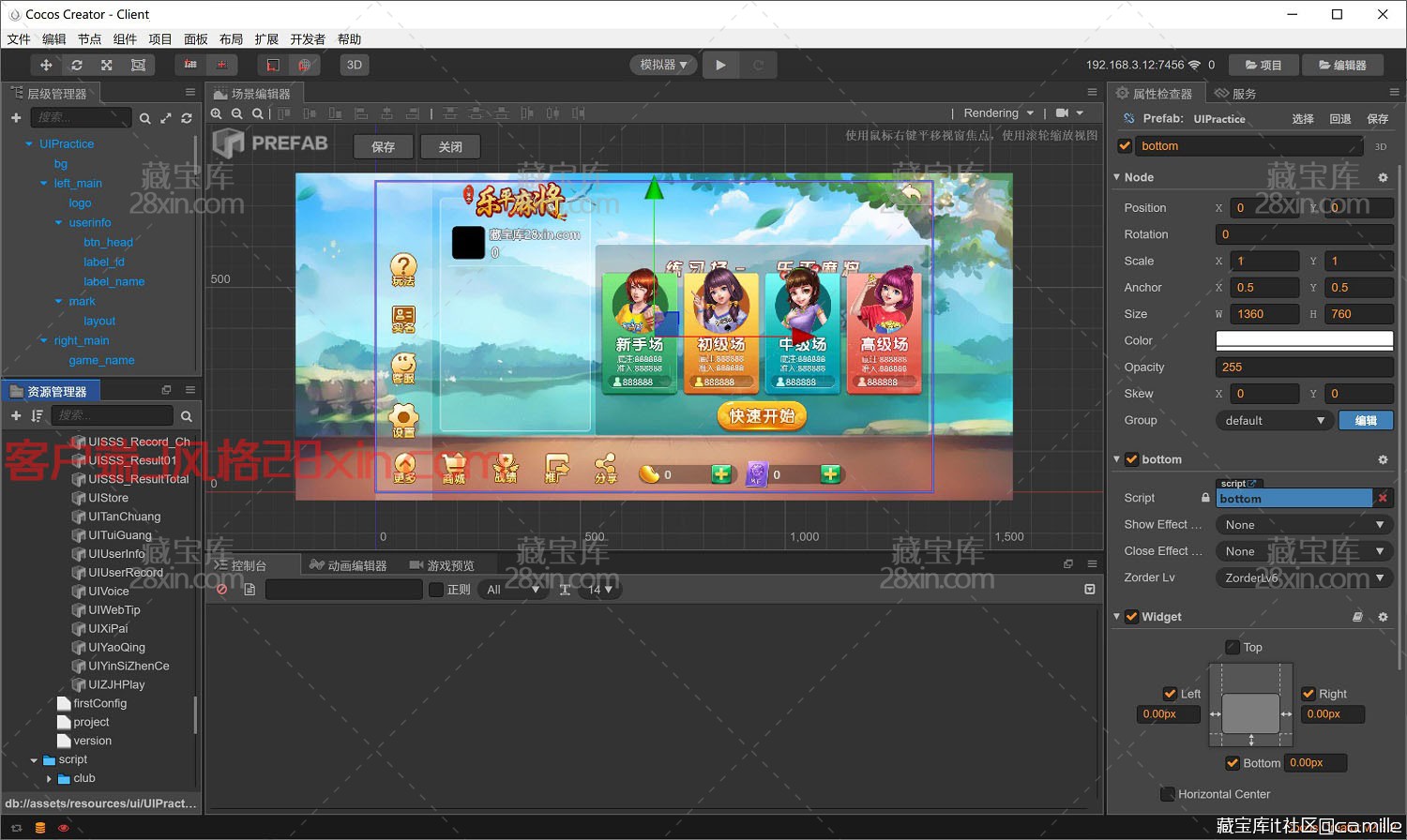This screenshot has width=1407, height=840.
Task: Select the btn_head node in hierarchy
Action: [108, 242]
